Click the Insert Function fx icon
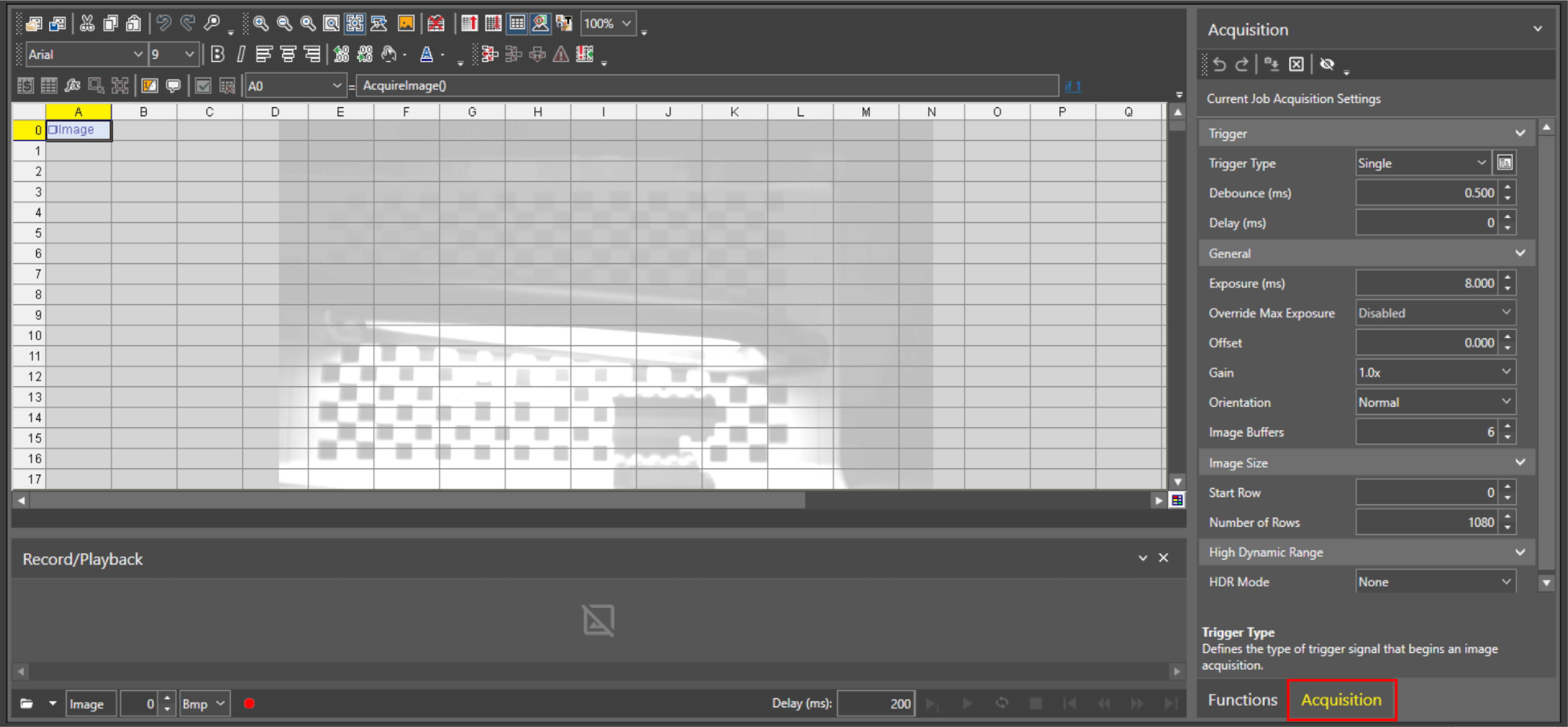Image resolution: width=1568 pixels, height=727 pixels. coord(73,86)
